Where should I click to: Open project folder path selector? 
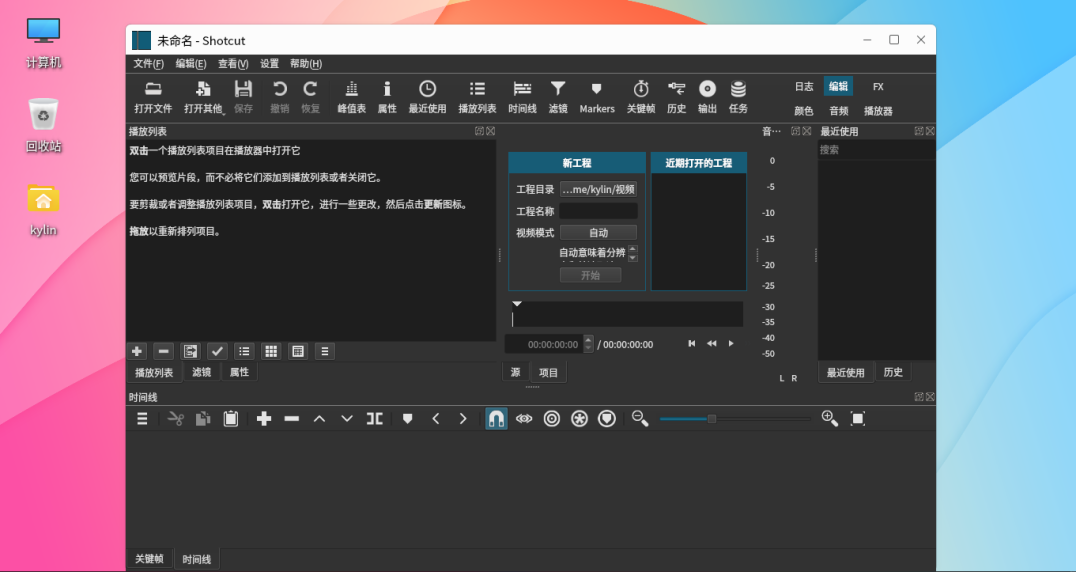(598, 189)
